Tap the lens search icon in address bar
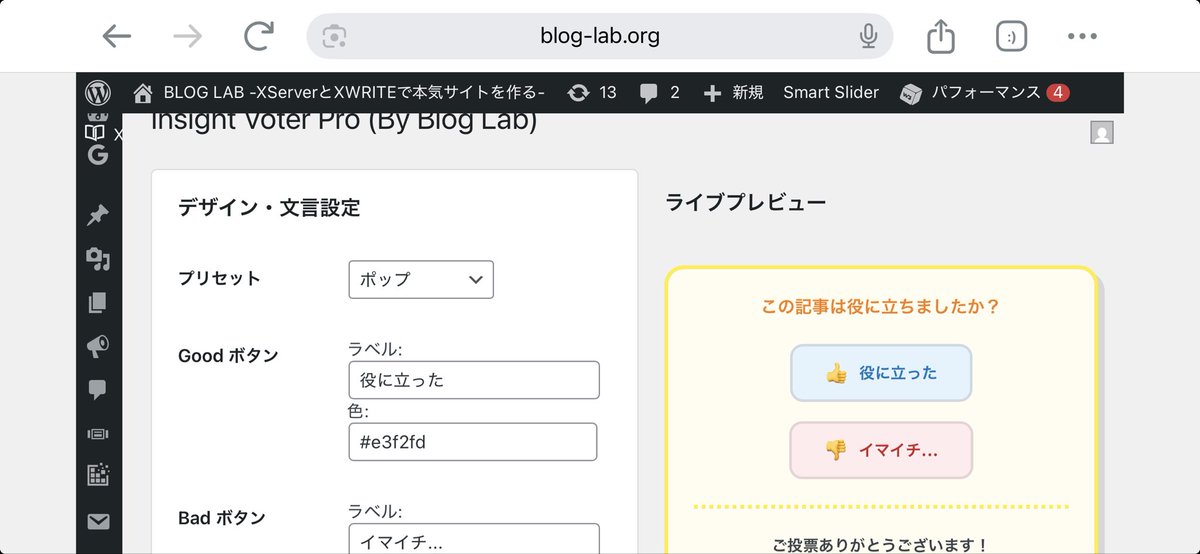The image size is (1200, 554). [334, 37]
